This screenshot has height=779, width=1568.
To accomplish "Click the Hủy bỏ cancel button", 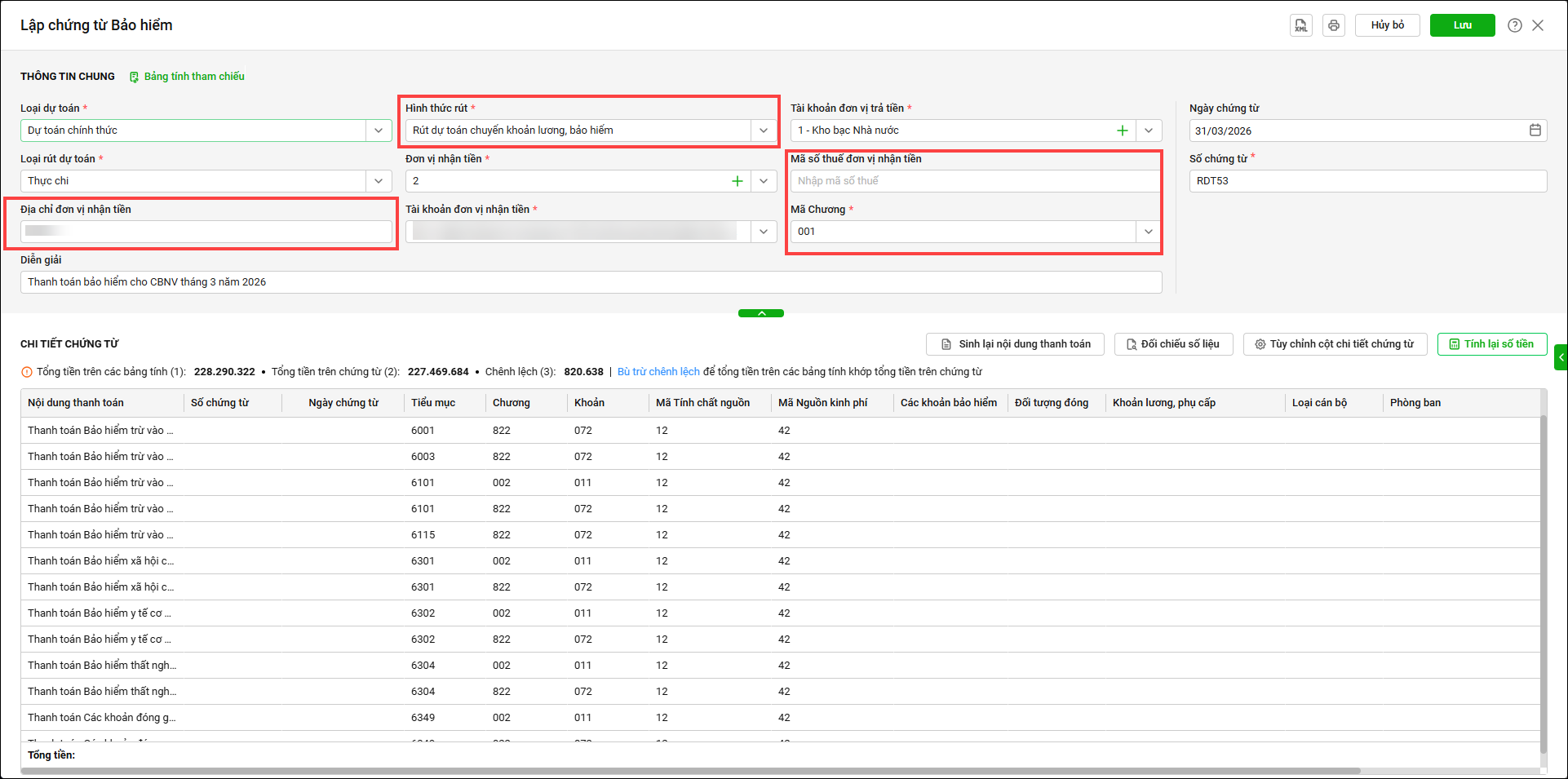I will [x=1387, y=25].
